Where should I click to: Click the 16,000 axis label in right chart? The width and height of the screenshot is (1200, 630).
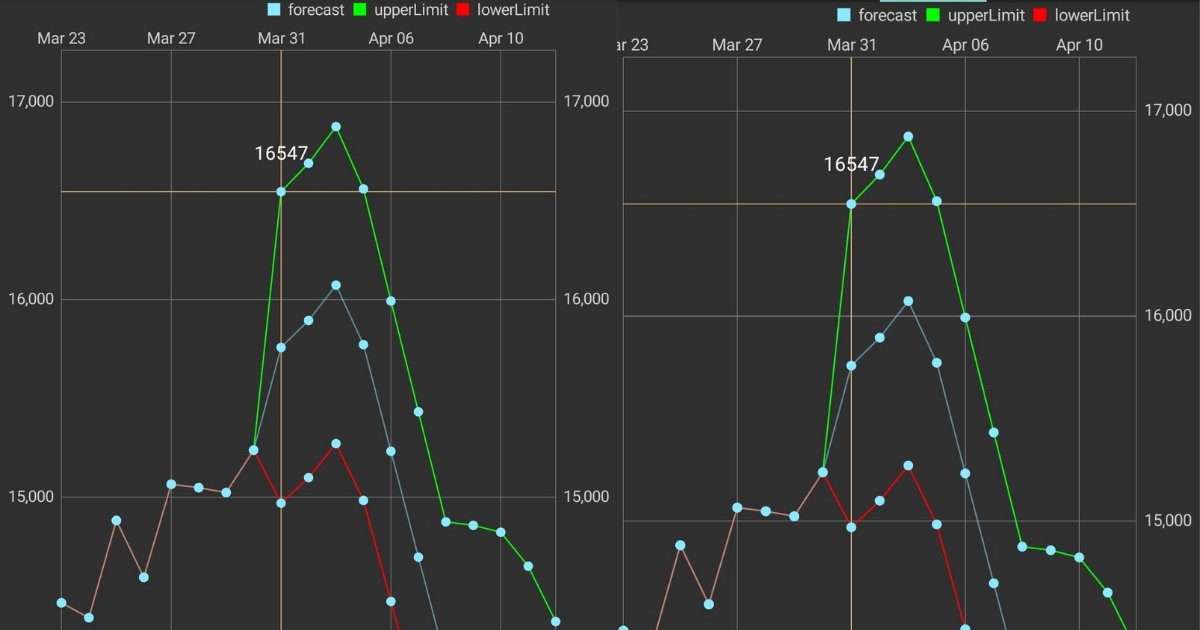click(1168, 315)
